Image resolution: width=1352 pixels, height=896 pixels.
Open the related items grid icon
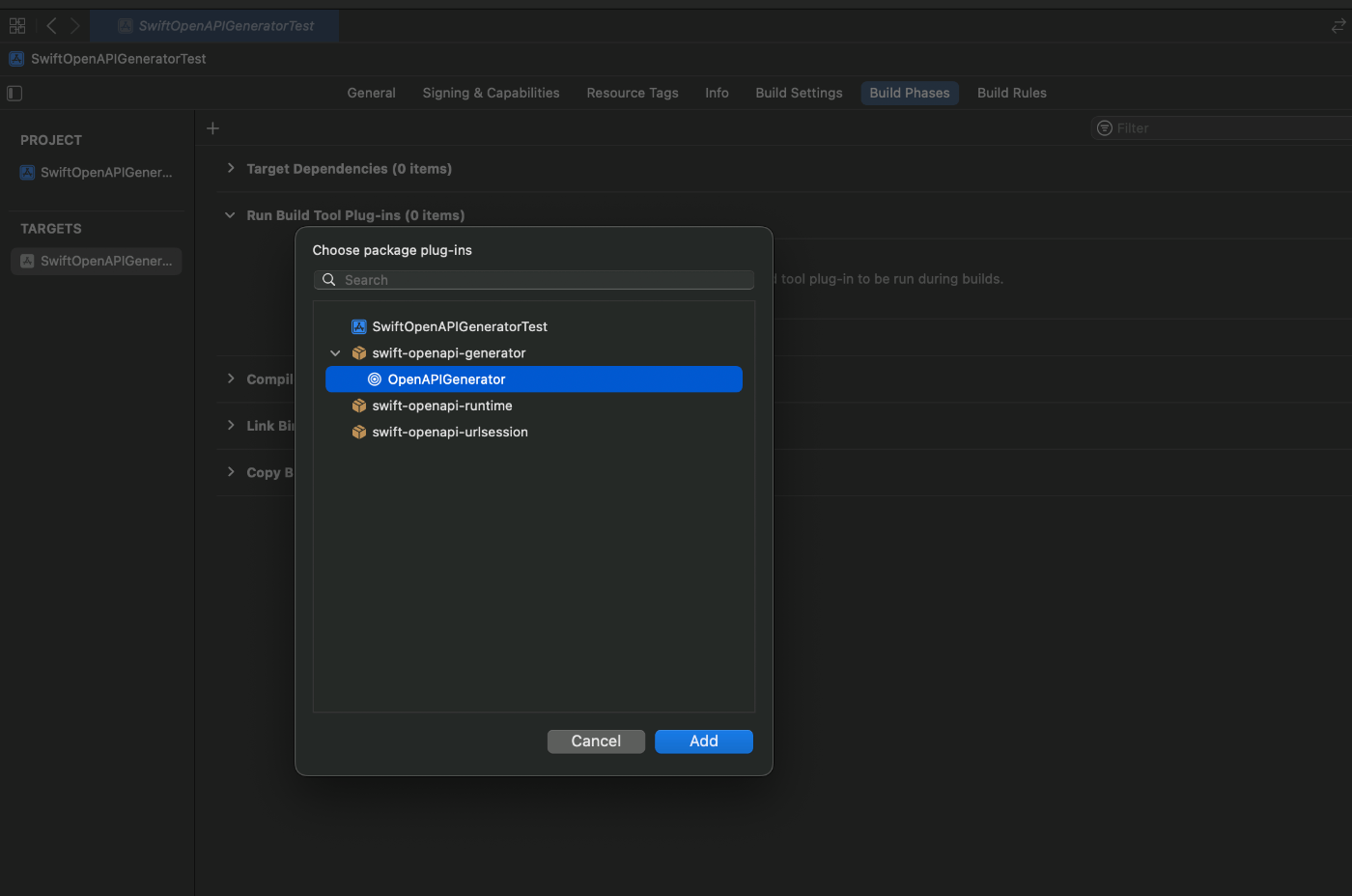coord(17,26)
